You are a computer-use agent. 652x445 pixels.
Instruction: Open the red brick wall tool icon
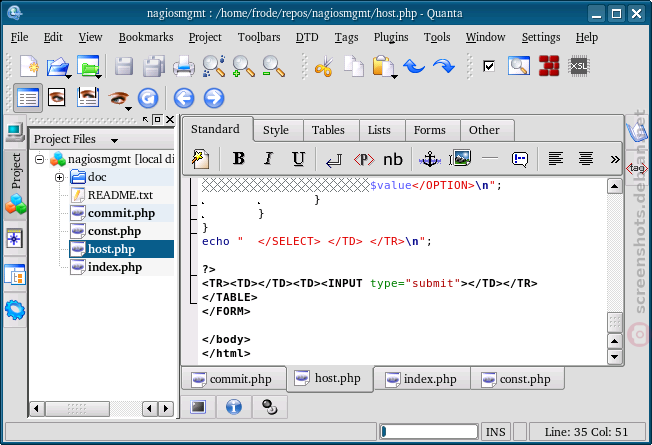(549, 66)
